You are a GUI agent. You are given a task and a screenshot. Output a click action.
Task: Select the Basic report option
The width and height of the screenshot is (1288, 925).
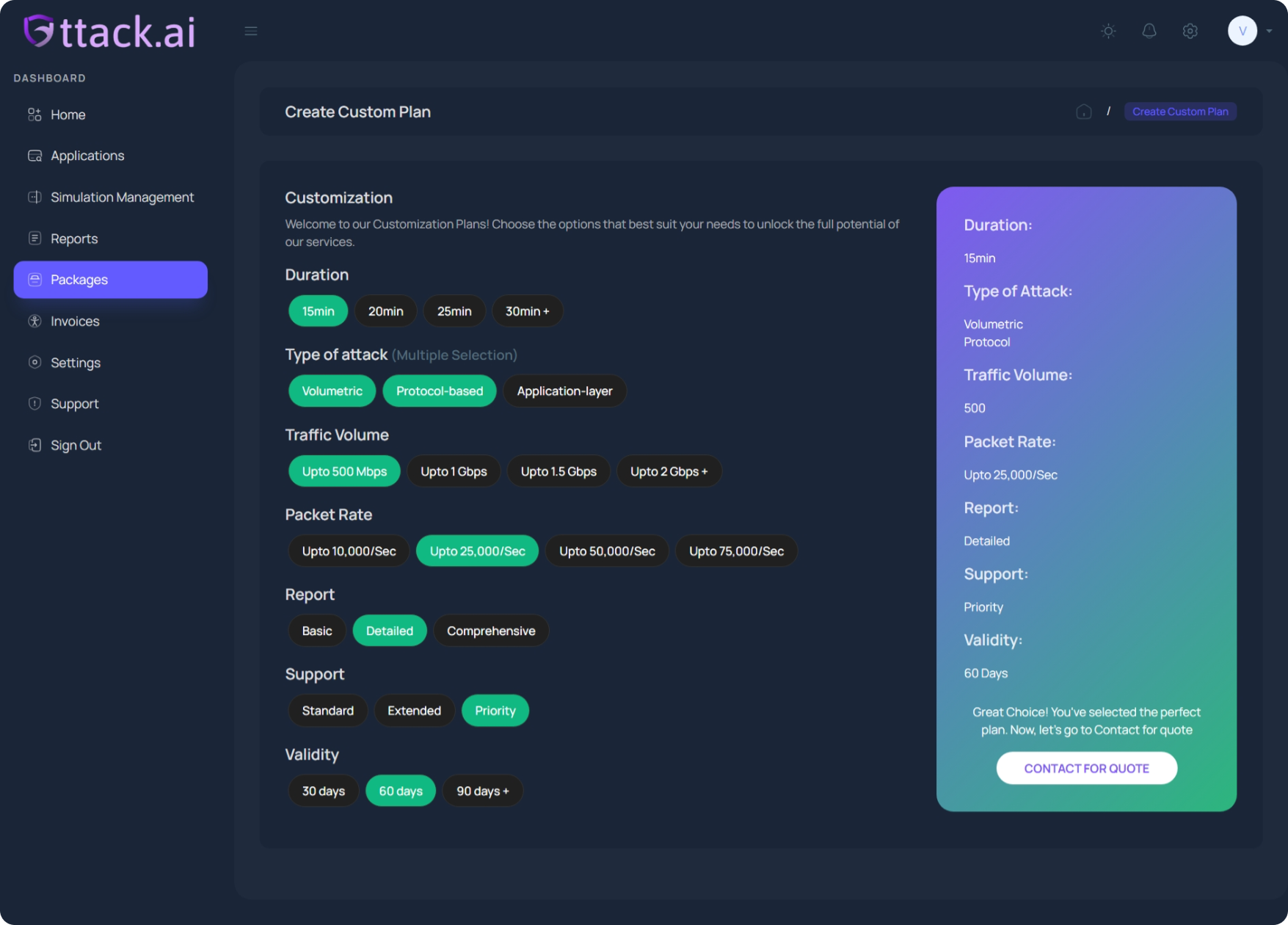pos(317,631)
